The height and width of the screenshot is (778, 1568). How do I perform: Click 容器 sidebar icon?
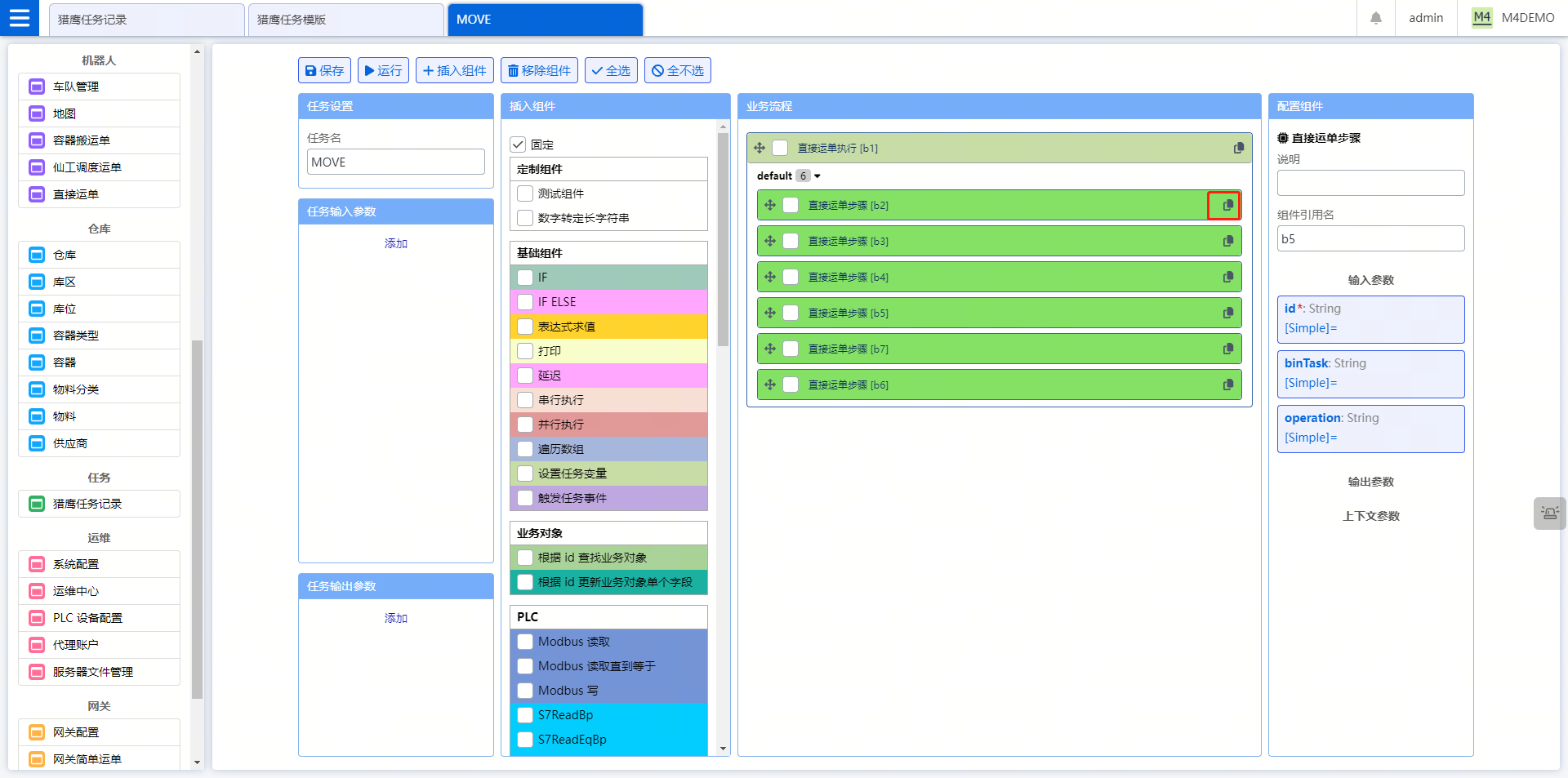point(37,362)
